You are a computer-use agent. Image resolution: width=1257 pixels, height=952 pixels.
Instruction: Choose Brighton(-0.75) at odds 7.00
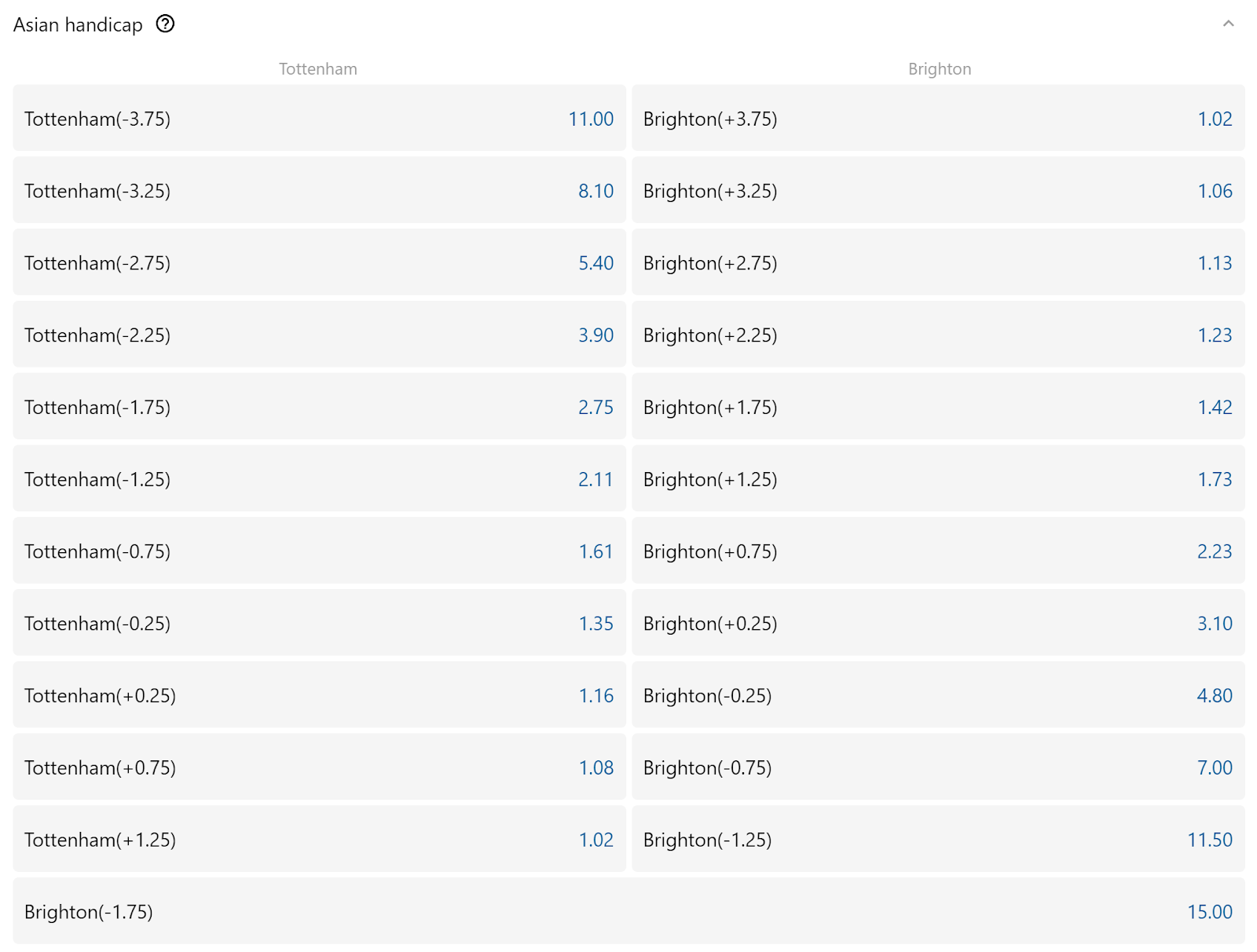(938, 767)
